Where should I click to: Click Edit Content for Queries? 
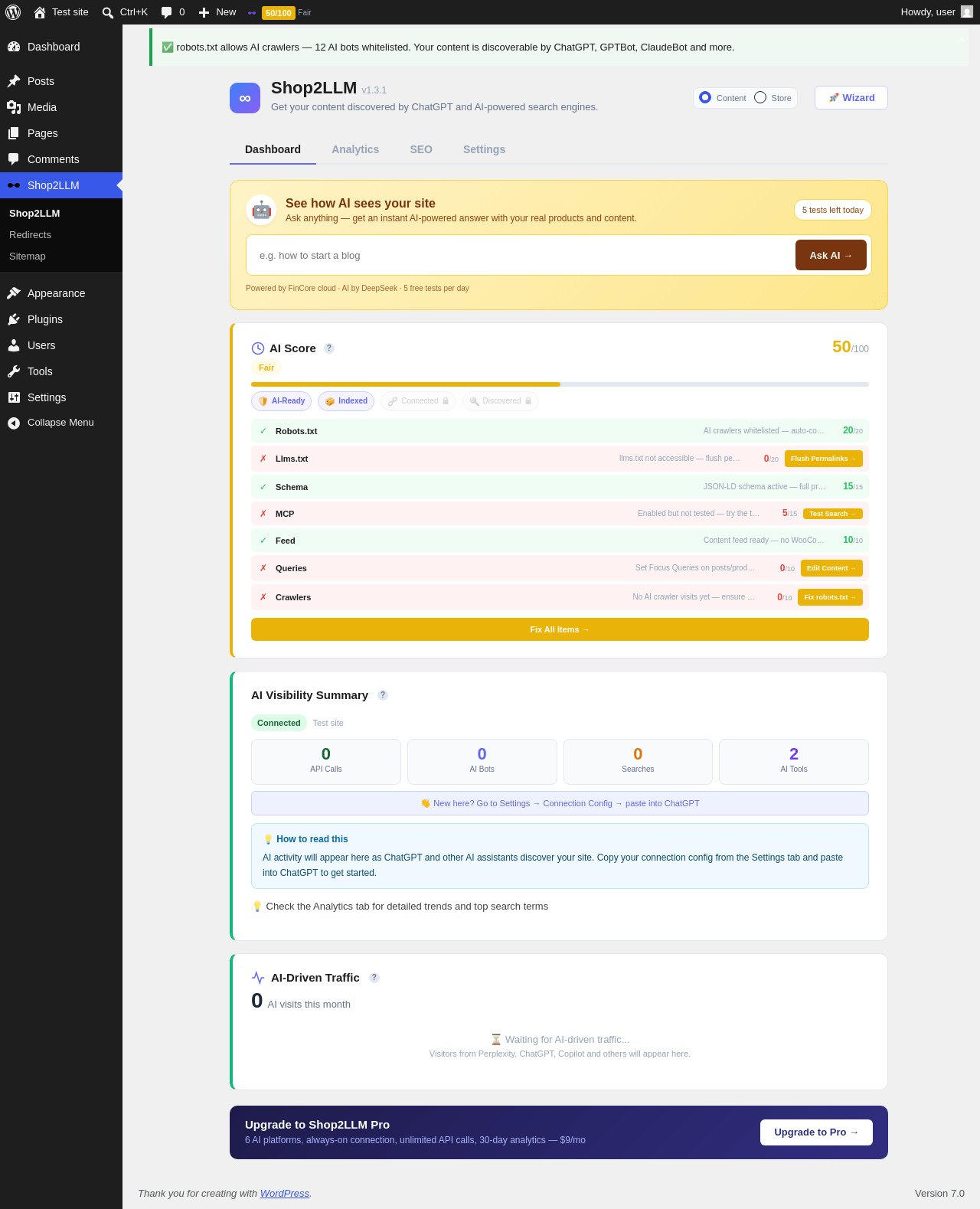(x=831, y=568)
